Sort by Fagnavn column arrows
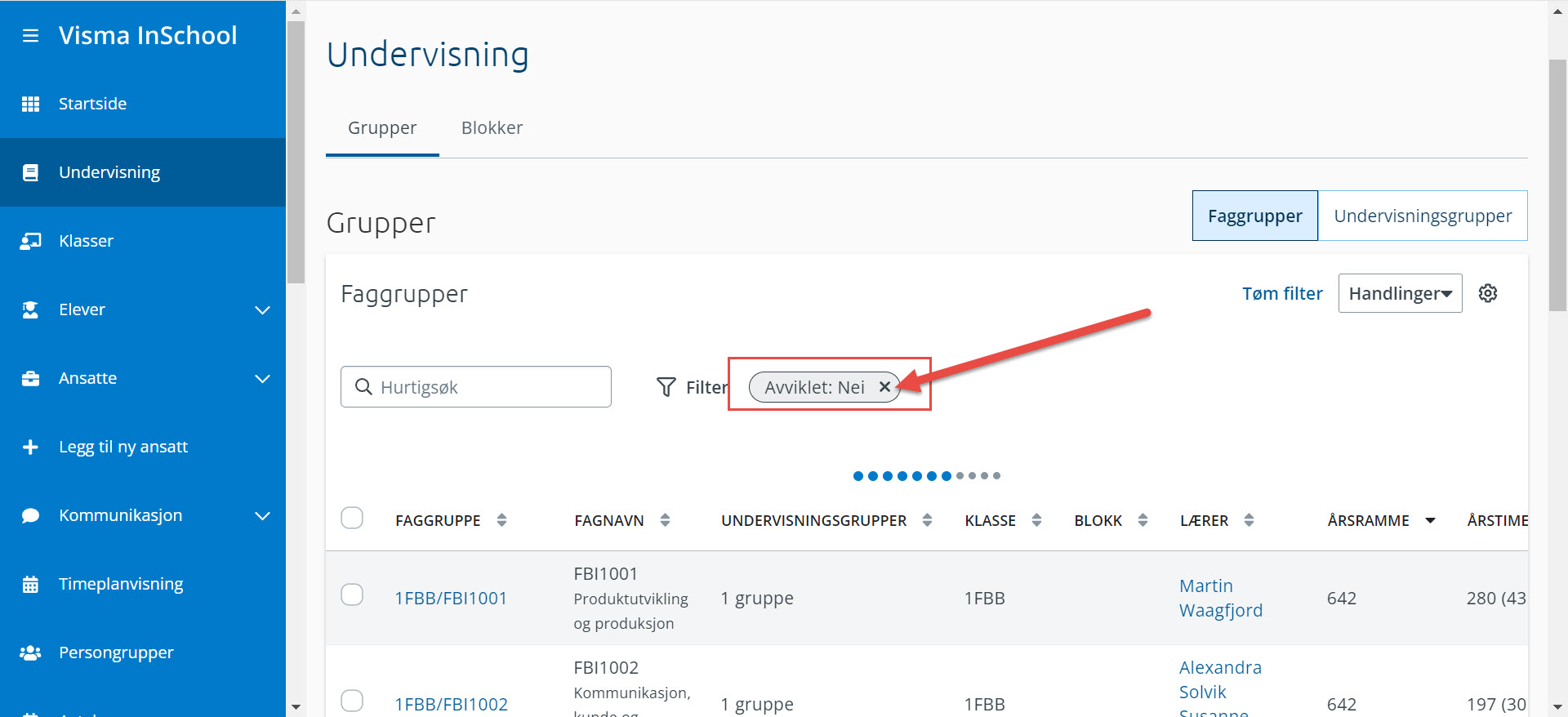The image size is (1568, 717). pos(665,520)
